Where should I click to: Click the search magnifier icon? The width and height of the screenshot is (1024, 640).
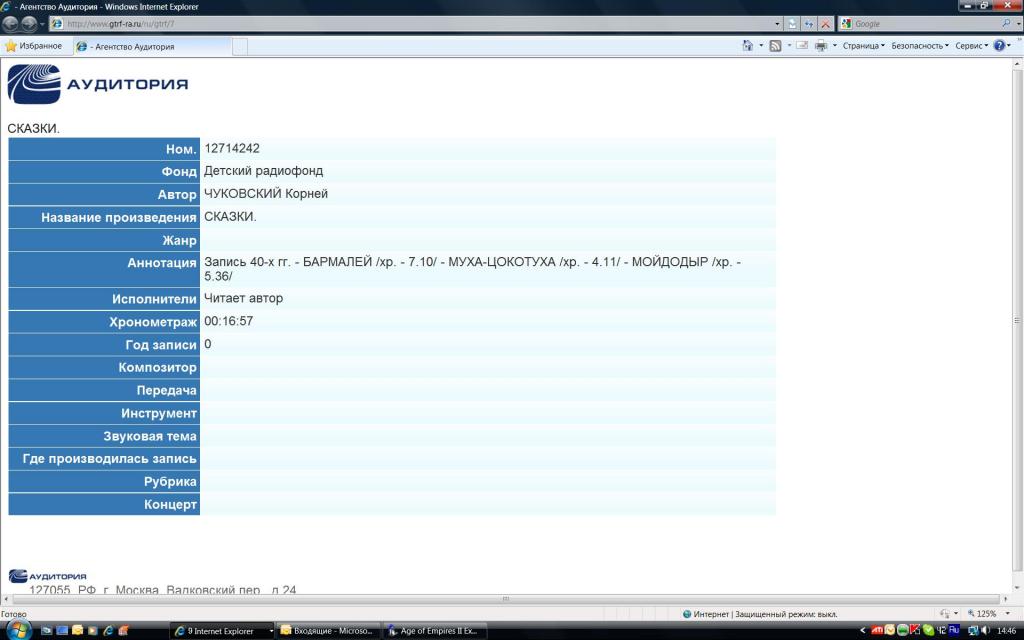coord(1006,23)
